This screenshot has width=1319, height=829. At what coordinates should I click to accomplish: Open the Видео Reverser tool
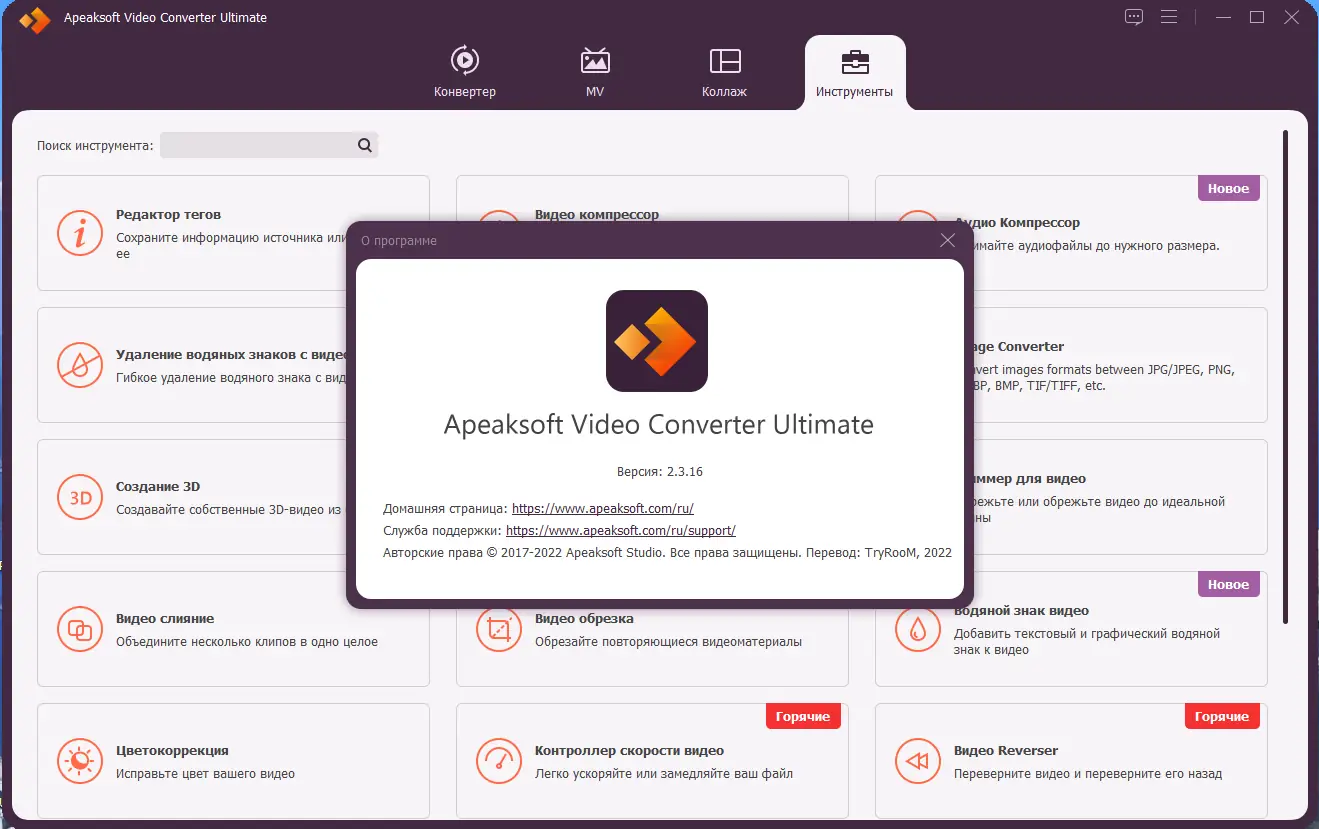pos(918,761)
